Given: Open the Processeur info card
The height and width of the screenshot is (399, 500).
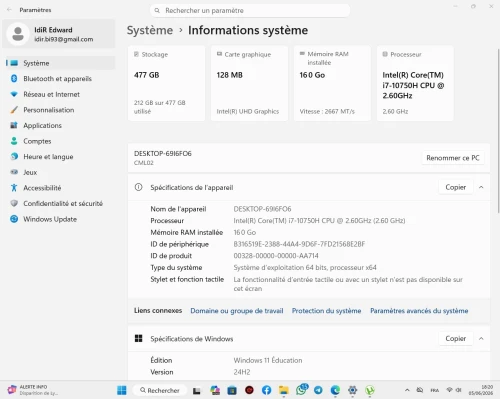Looking at the screenshot, I should (x=415, y=83).
